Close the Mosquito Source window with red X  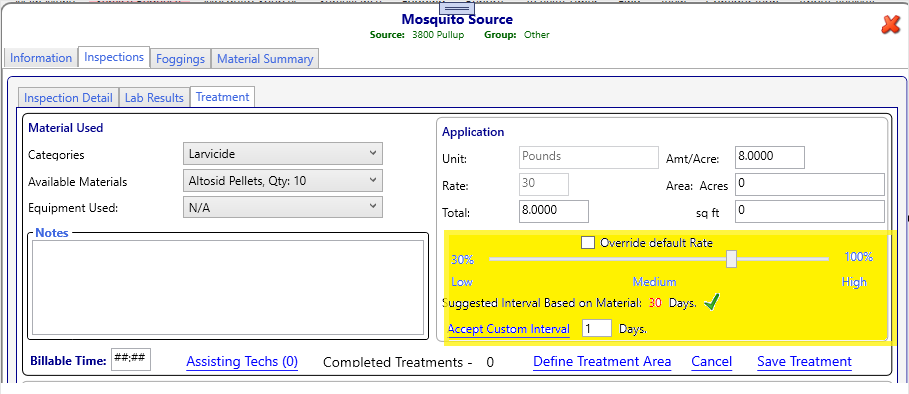click(x=890, y=25)
